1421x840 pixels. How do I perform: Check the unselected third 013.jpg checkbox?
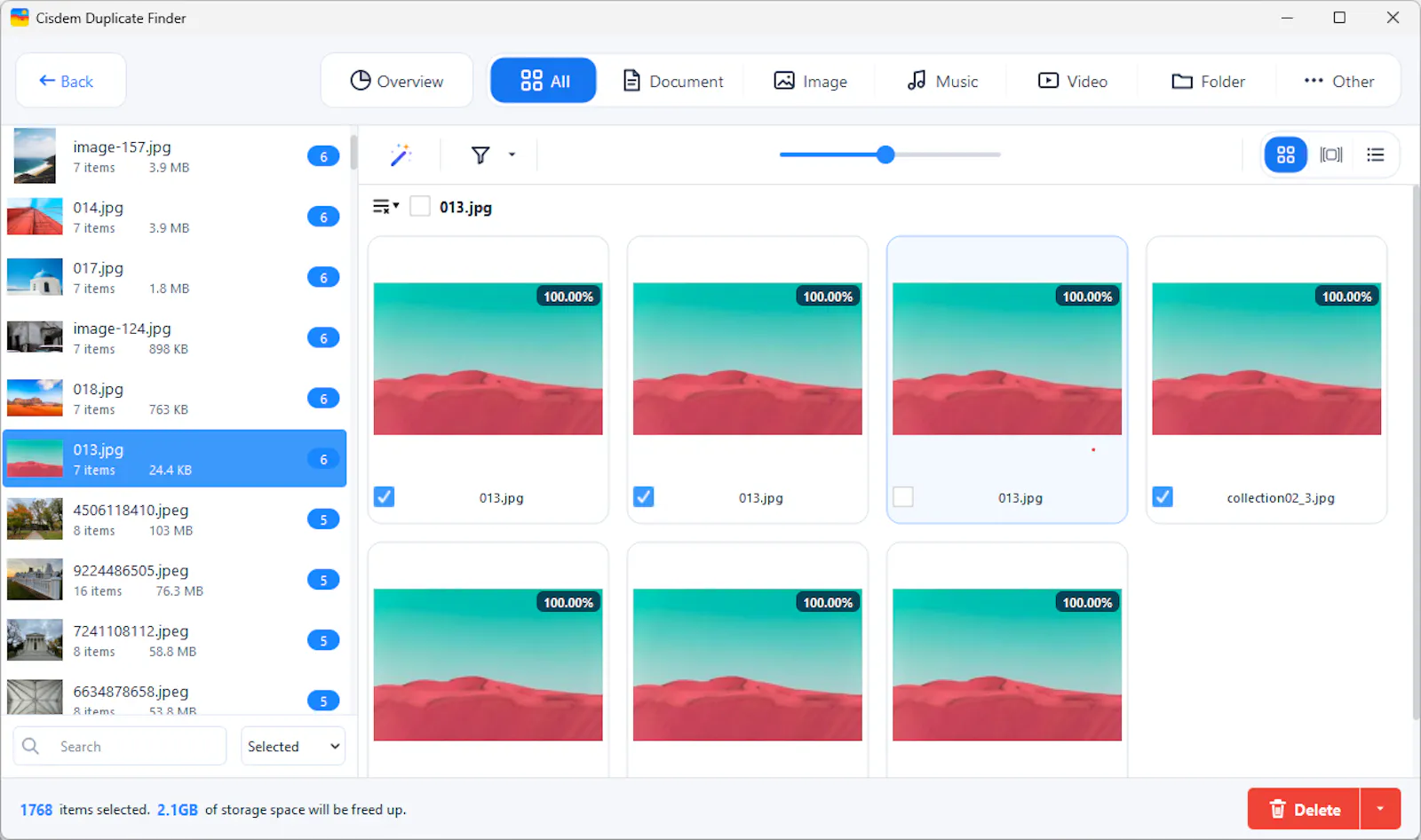(902, 497)
